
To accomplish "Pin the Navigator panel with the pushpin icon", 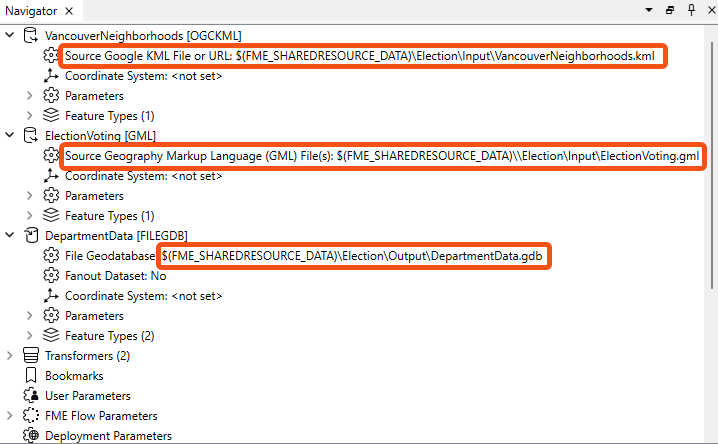I will pyautogui.click(x=691, y=10).
